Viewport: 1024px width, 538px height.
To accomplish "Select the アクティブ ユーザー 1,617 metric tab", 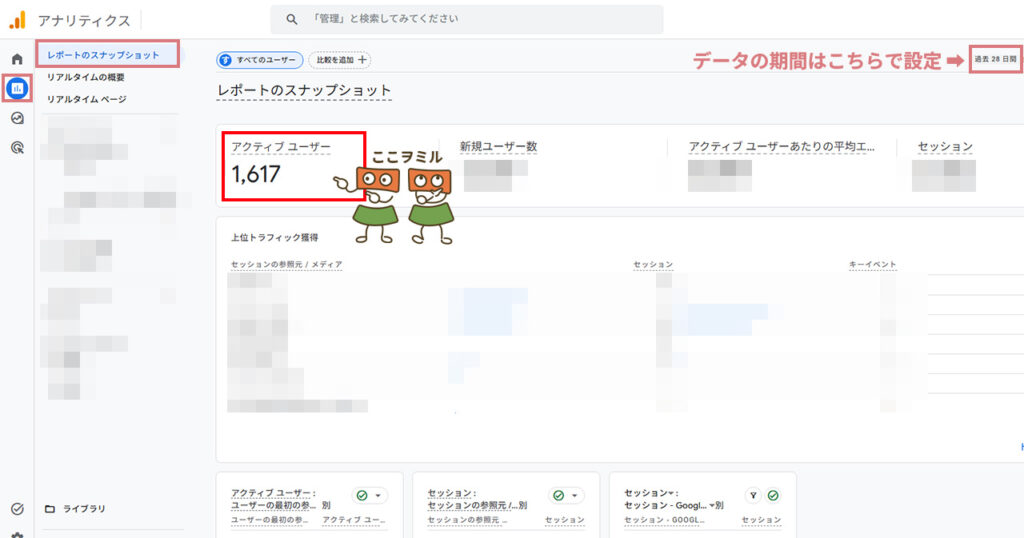I will (x=294, y=166).
